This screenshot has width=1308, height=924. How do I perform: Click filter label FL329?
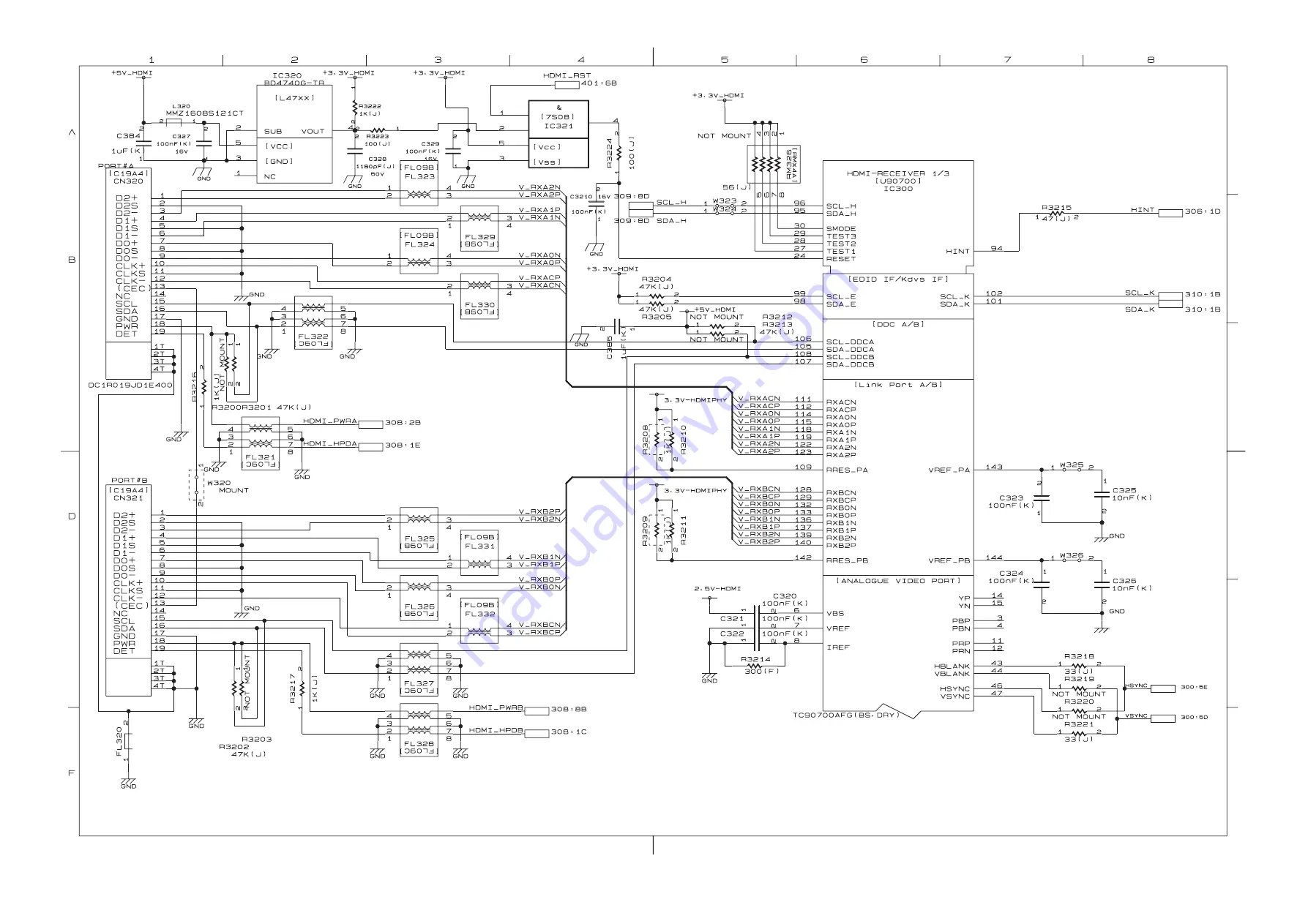coord(479,237)
